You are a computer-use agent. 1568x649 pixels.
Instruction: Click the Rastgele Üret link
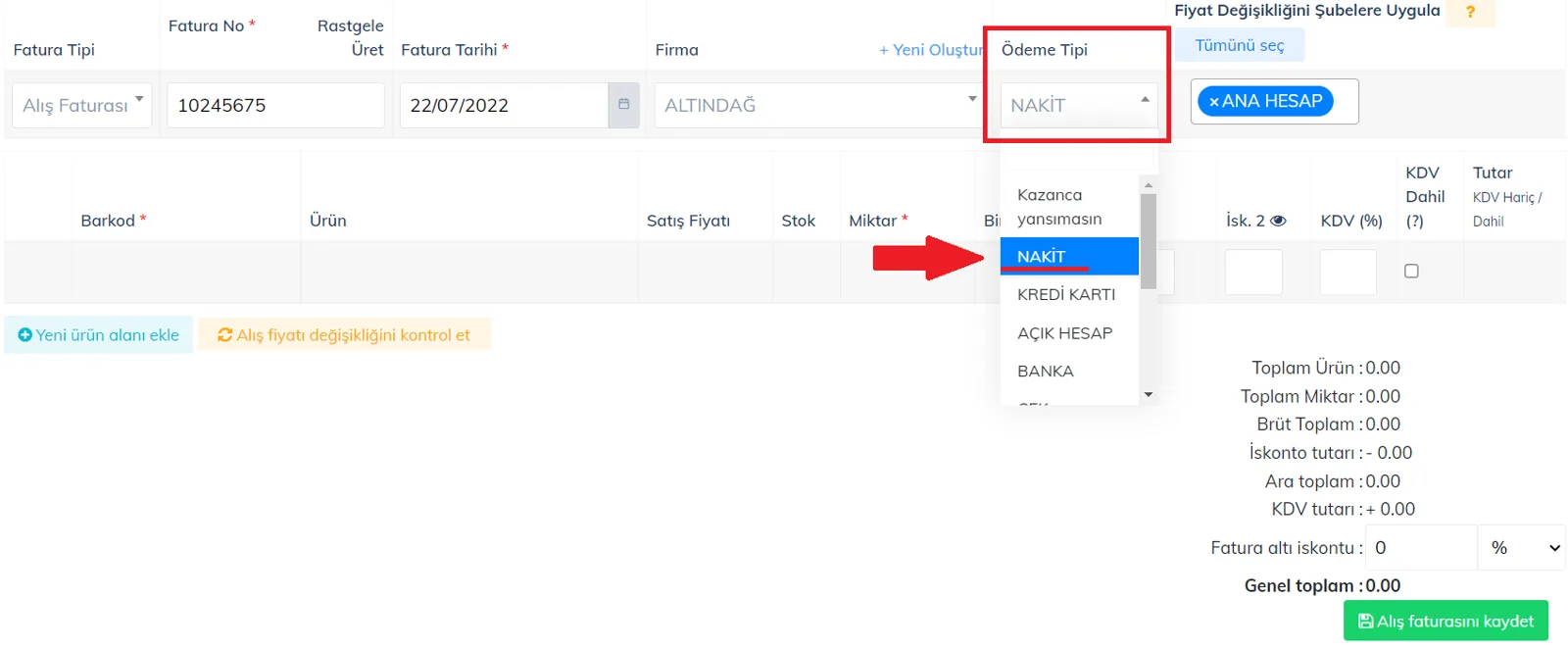point(351,37)
